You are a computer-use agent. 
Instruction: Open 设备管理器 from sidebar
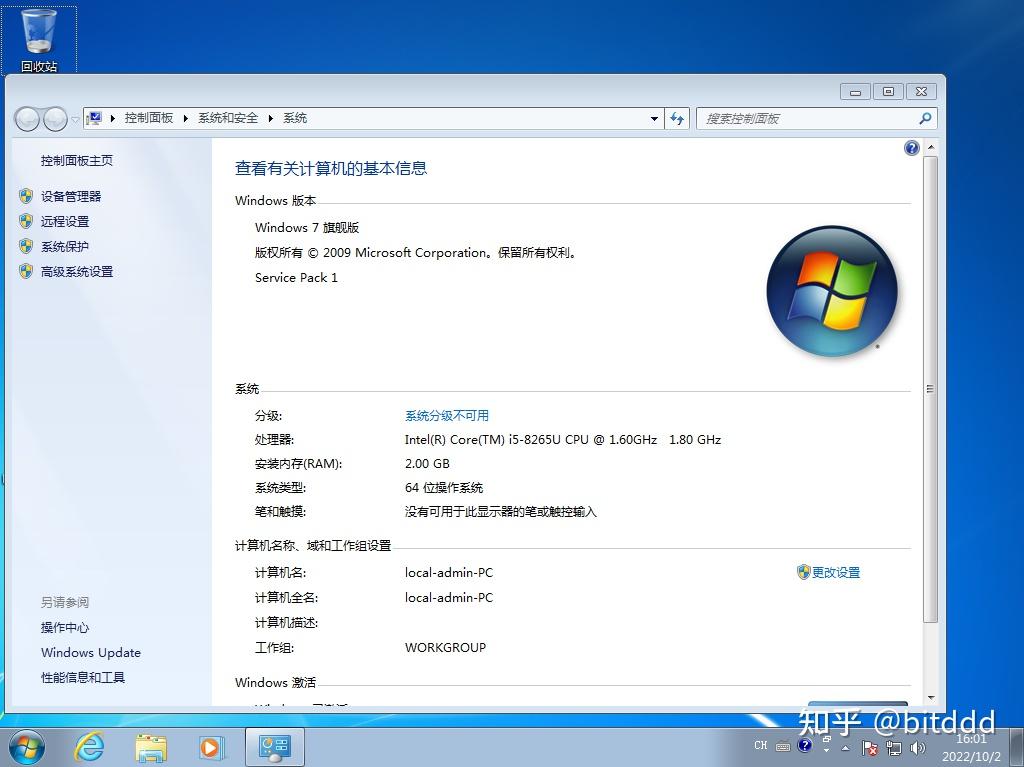71,197
